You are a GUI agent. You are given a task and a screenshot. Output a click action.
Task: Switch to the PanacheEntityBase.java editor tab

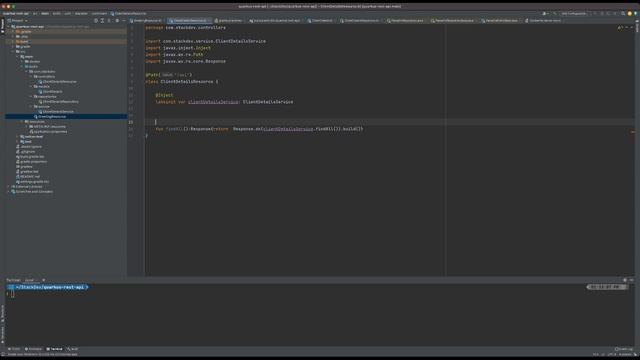tap(501, 20)
